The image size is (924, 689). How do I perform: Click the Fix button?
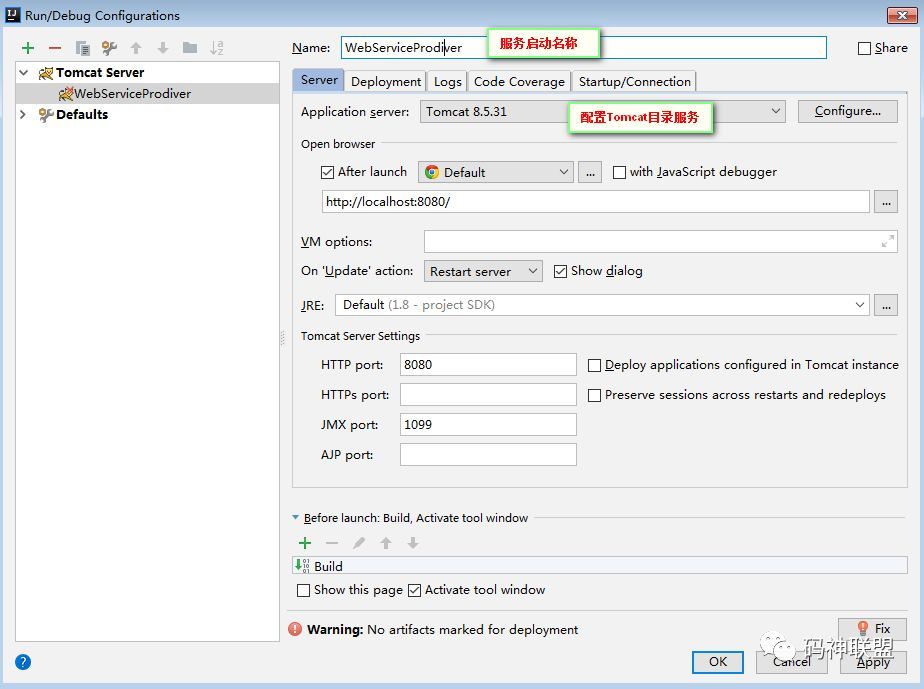click(x=873, y=628)
